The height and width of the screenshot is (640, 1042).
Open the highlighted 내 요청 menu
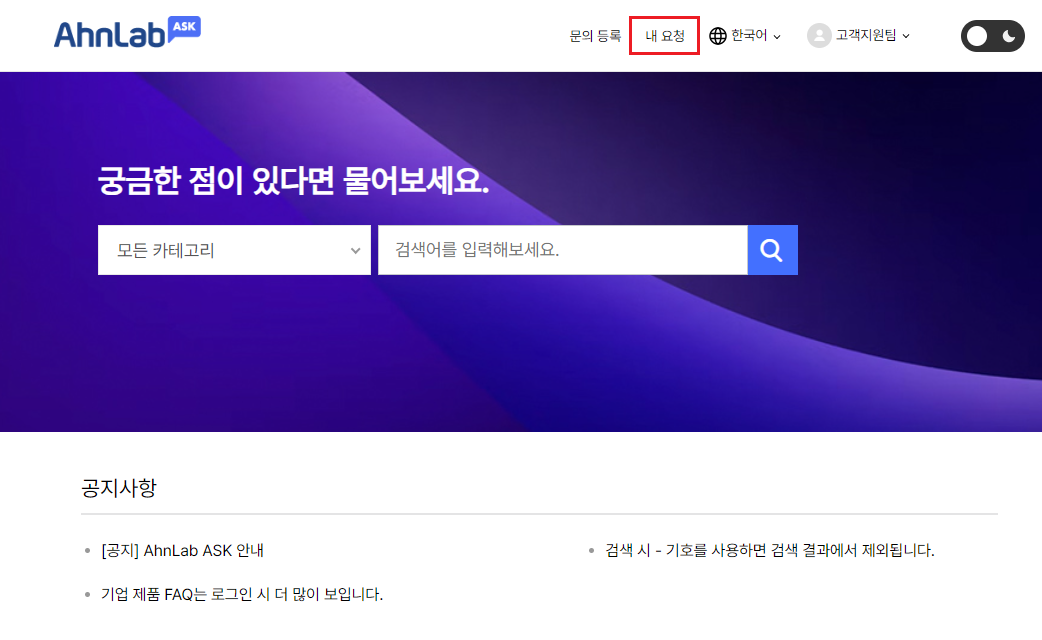click(664, 35)
